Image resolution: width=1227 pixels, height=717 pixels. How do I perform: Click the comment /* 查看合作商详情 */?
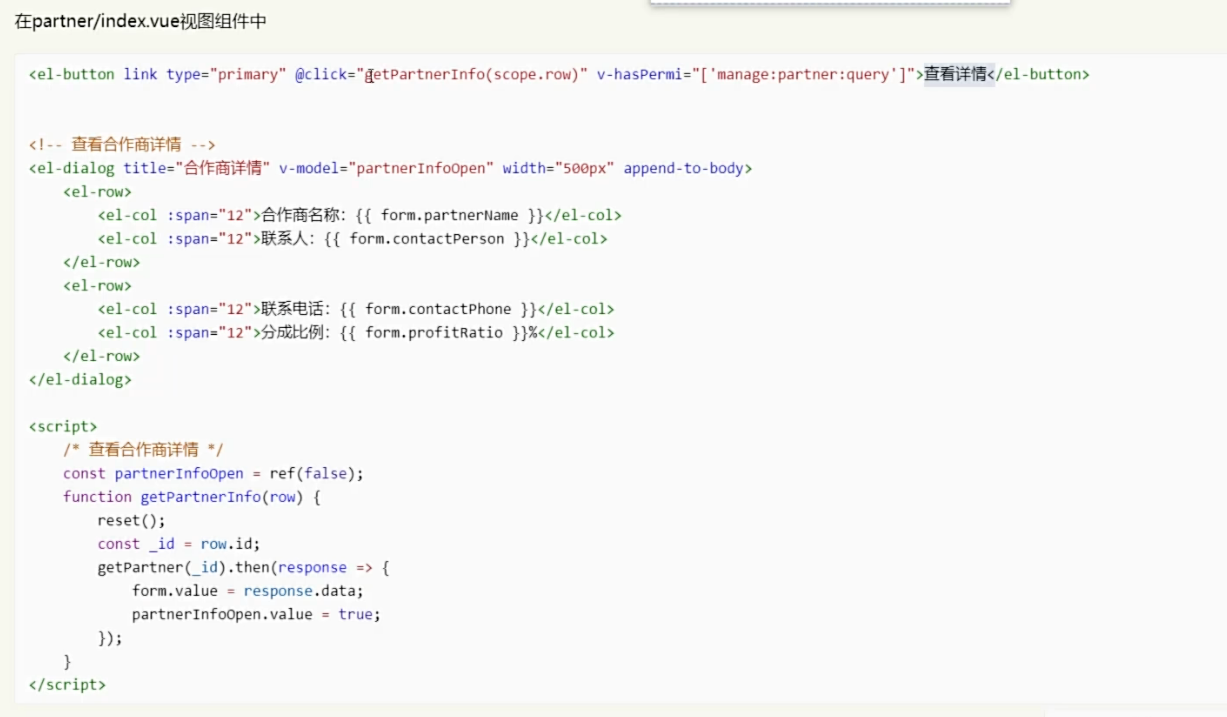(x=143, y=450)
